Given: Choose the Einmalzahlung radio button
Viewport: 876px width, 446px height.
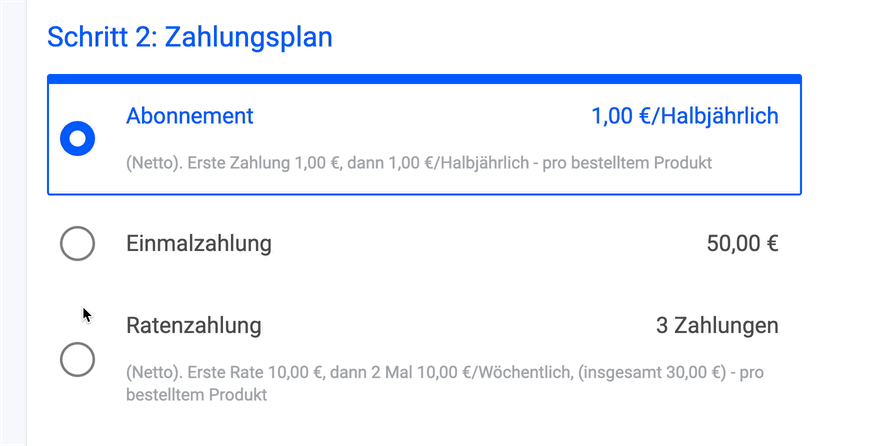Looking at the screenshot, I should (x=78, y=243).
